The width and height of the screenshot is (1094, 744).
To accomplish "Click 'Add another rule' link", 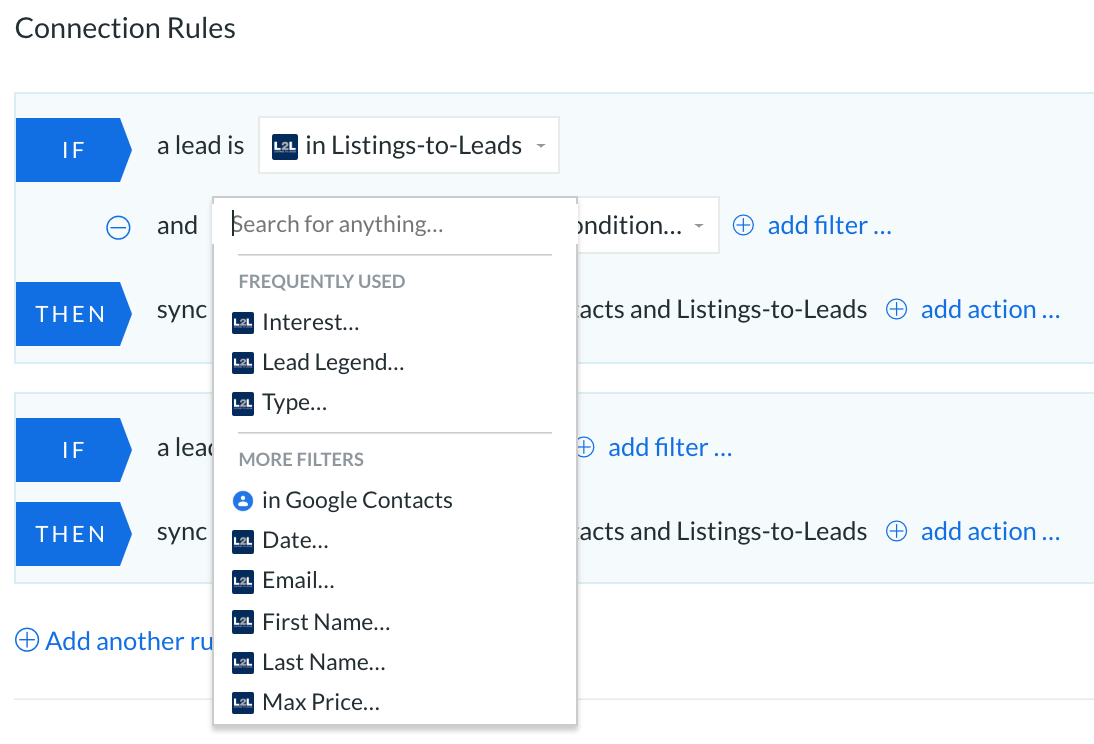I will tap(129, 641).
